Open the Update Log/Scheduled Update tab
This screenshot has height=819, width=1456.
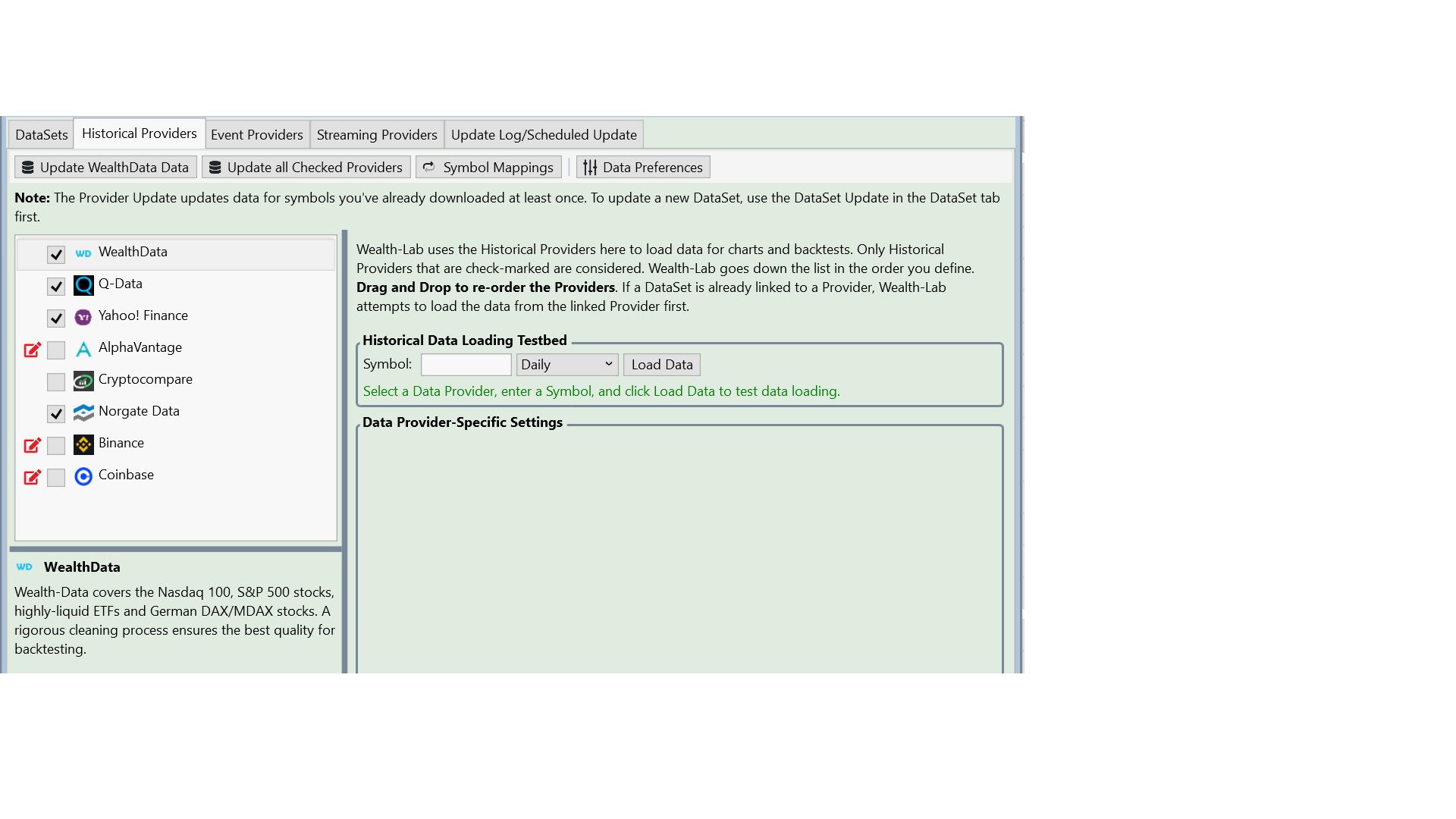tap(544, 135)
